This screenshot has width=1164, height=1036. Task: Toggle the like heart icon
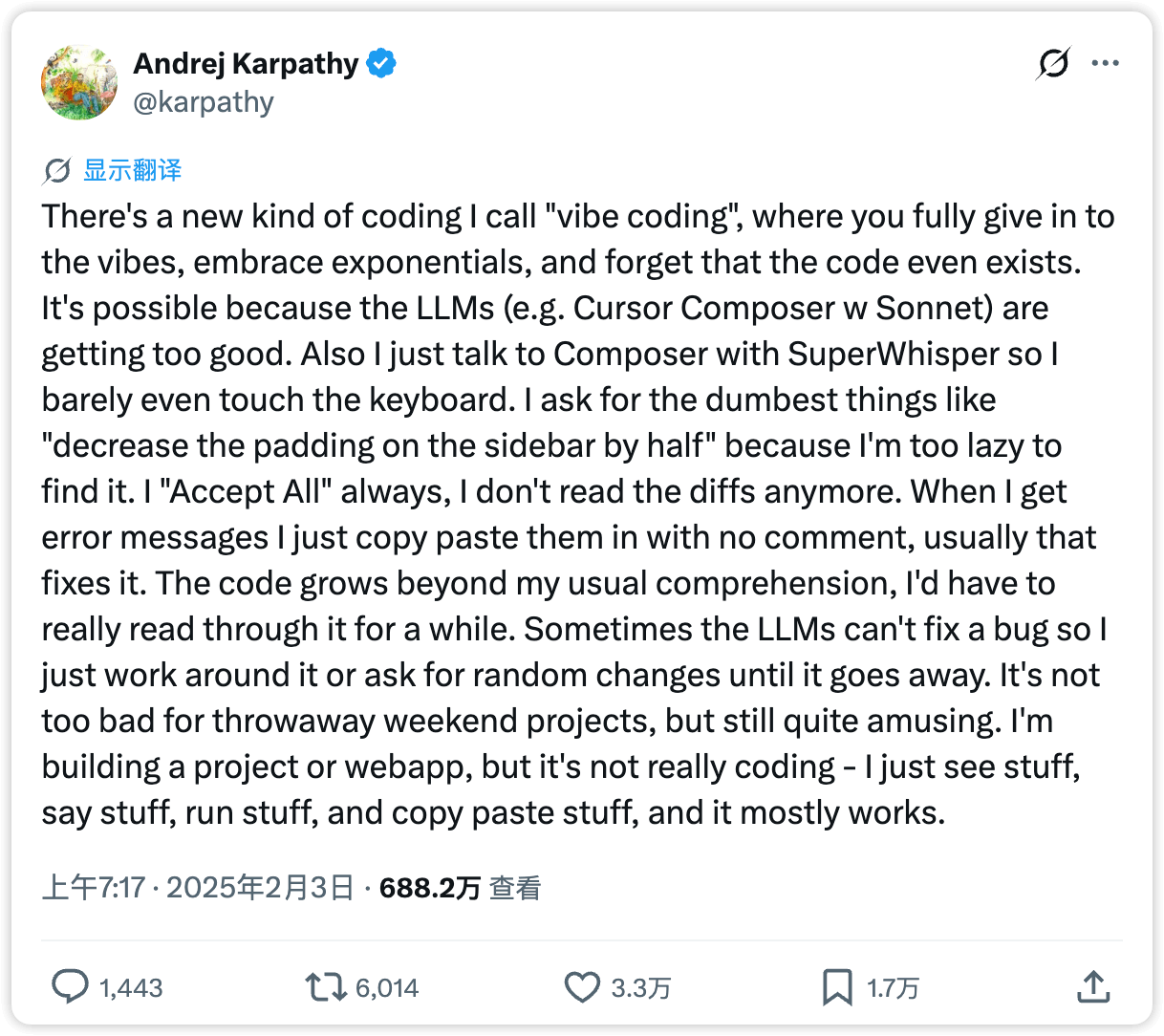point(581,987)
